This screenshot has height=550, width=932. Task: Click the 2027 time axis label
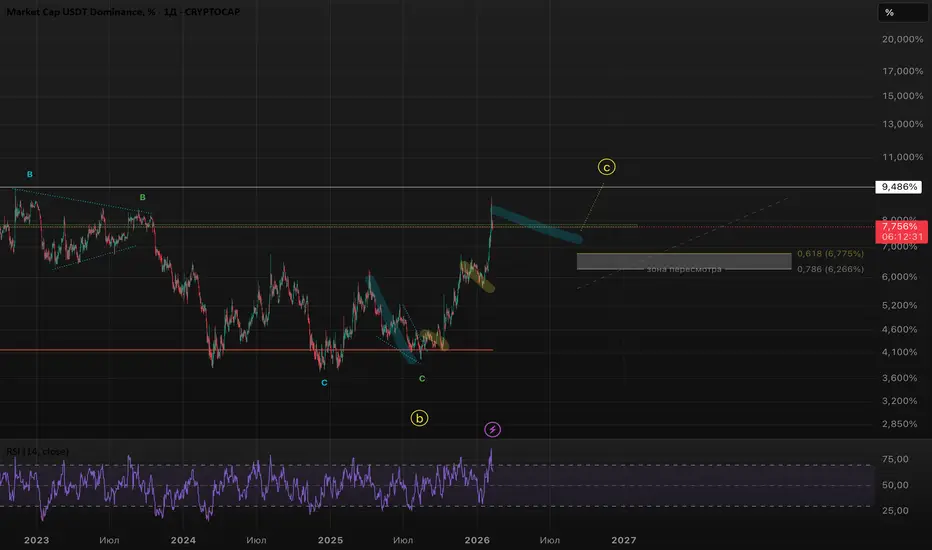coord(624,540)
